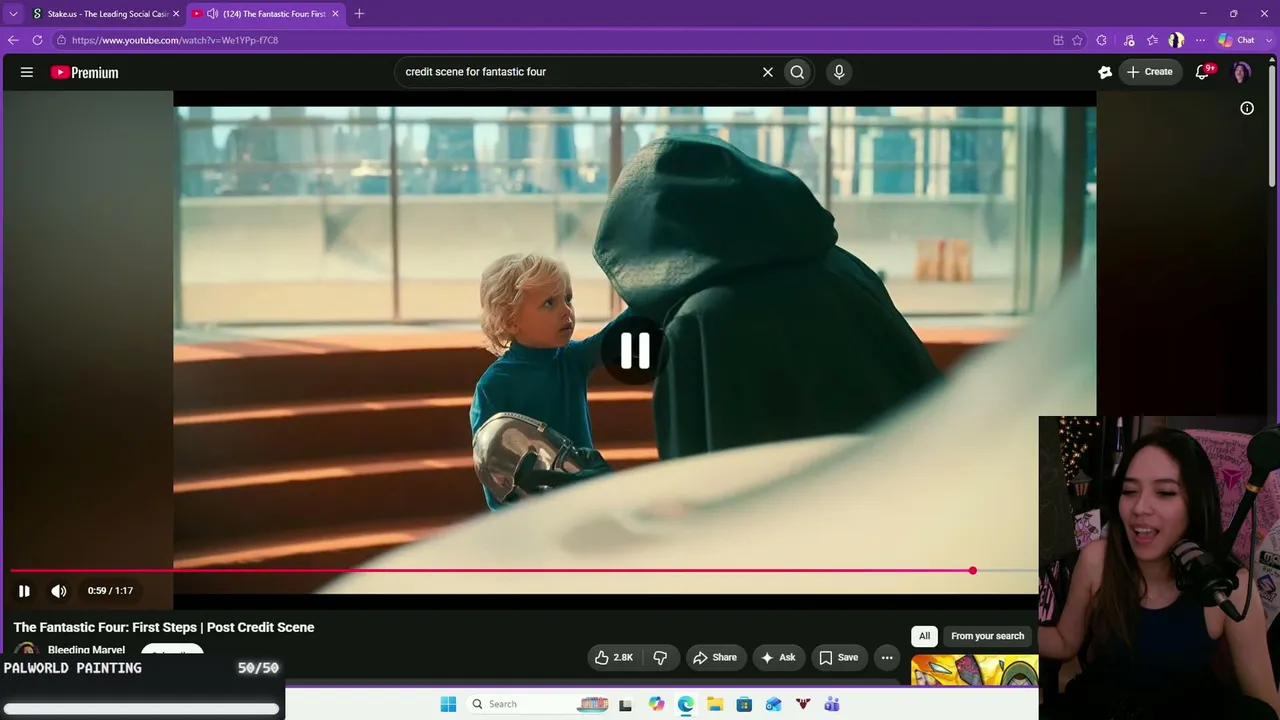Show video info card icon
The height and width of the screenshot is (720, 1280).
[1247, 108]
